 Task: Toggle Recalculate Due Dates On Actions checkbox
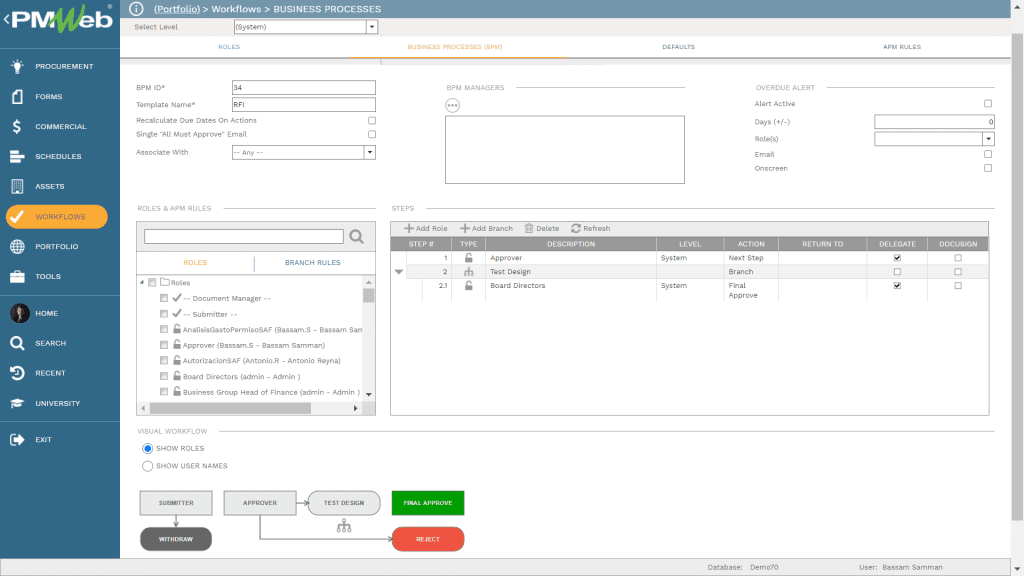point(372,120)
